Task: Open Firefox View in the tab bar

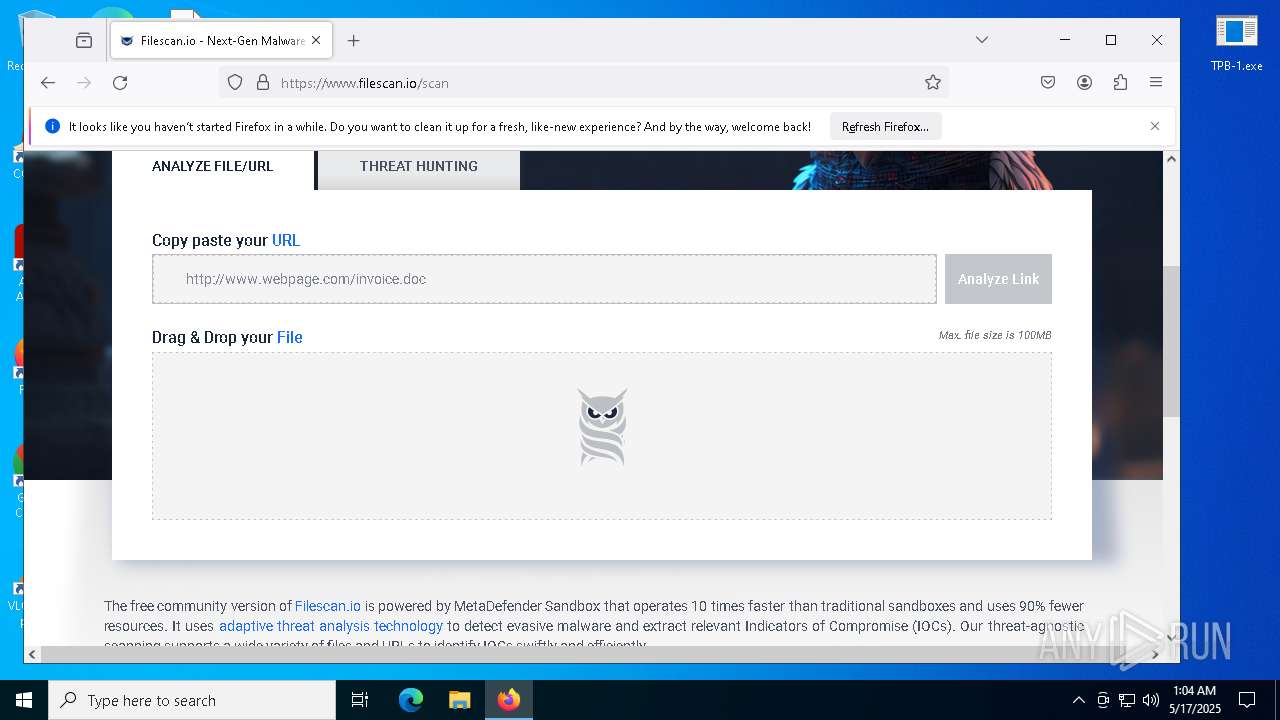Action: tap(84, 41)
